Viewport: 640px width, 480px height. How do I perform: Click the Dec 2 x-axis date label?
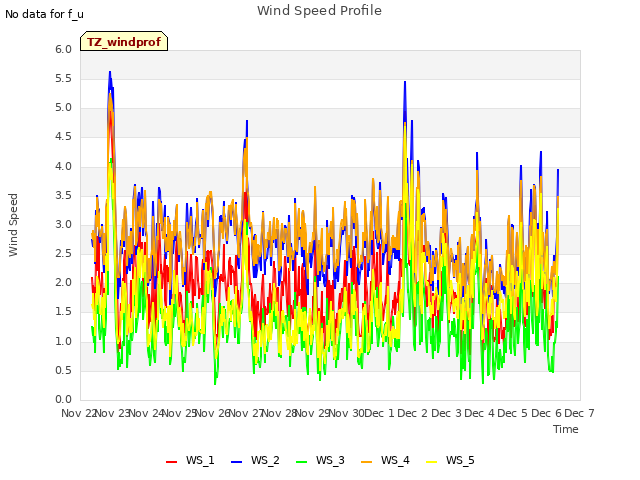(x=412, y=413)
